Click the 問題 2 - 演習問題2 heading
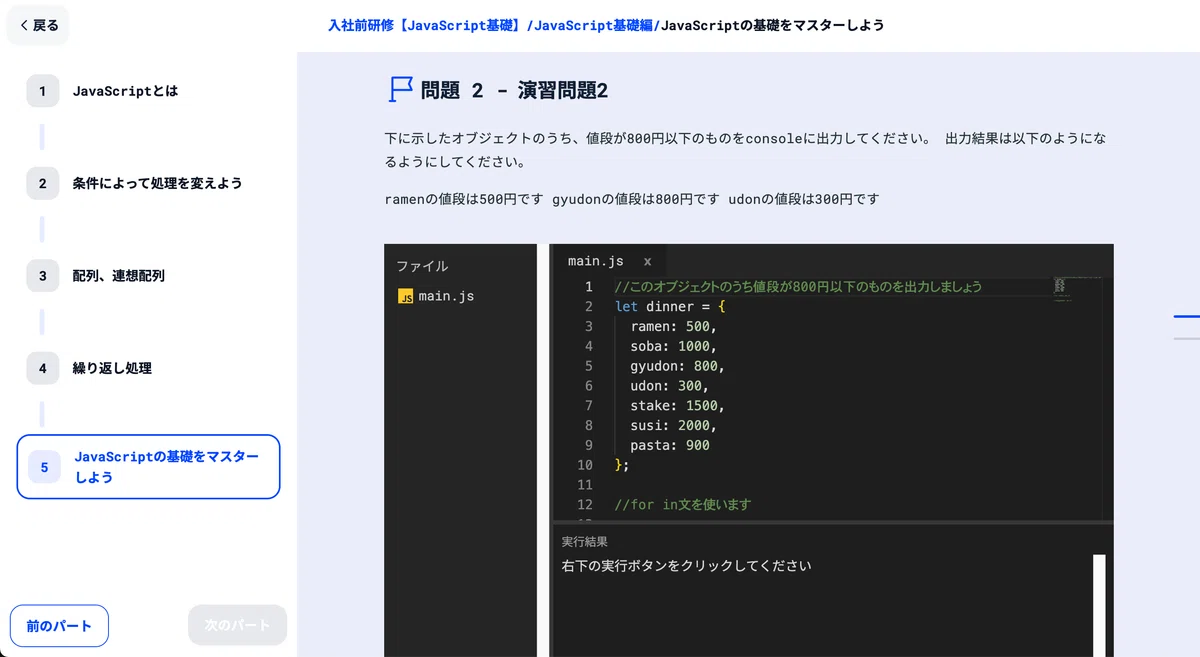The height and width of the screenshot is (657, 1200). point(514,90)
